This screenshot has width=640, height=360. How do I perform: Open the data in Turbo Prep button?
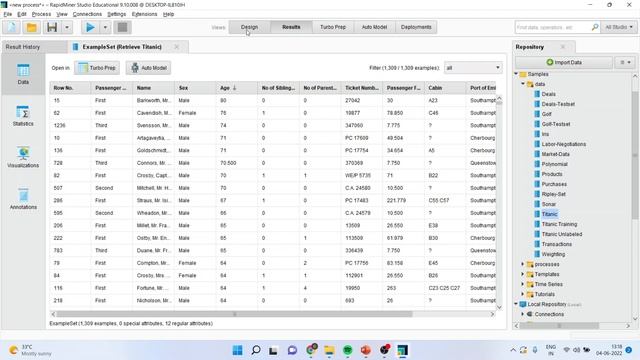pos(97,68)
